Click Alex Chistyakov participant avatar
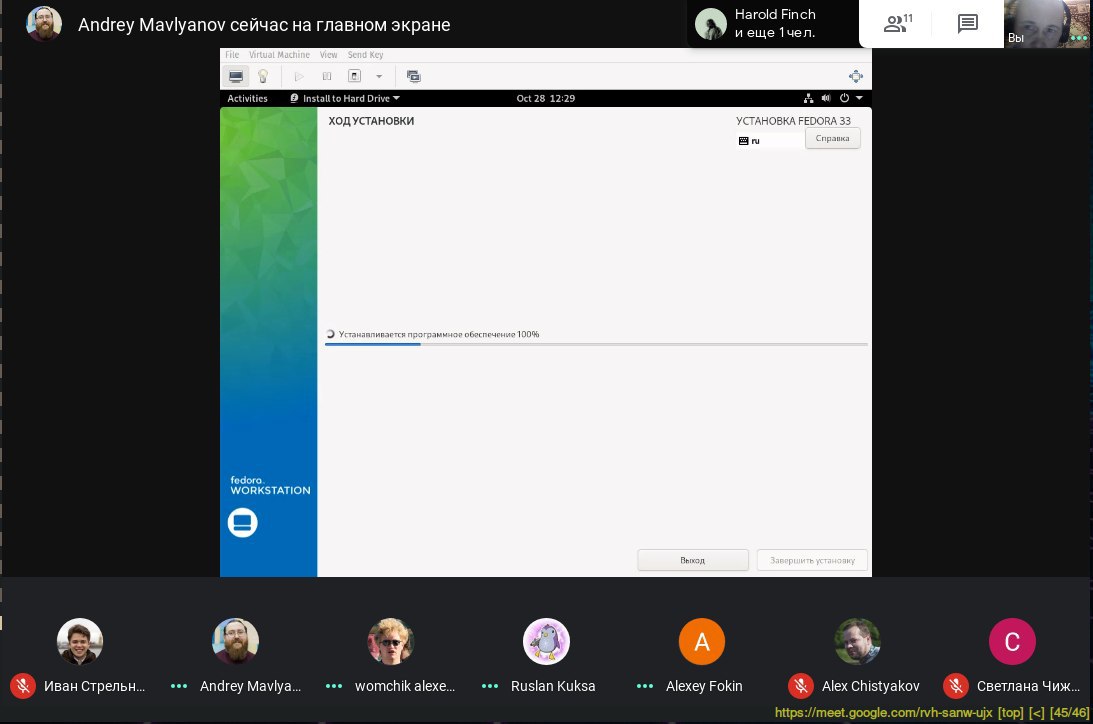Image resolution: width=1093 pixels, height=724 pixels. tap(857, 641)
